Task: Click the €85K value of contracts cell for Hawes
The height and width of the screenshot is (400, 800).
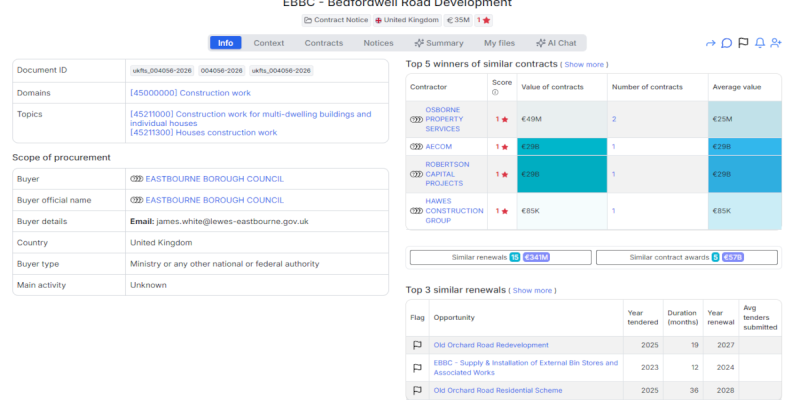Action: [x=562, y=211]
